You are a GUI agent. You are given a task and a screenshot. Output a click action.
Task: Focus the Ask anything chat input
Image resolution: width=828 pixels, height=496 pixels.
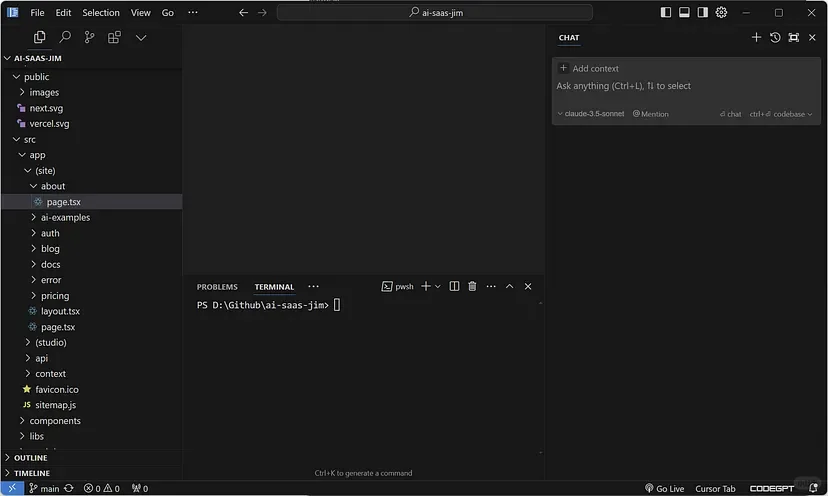point(686,86)
